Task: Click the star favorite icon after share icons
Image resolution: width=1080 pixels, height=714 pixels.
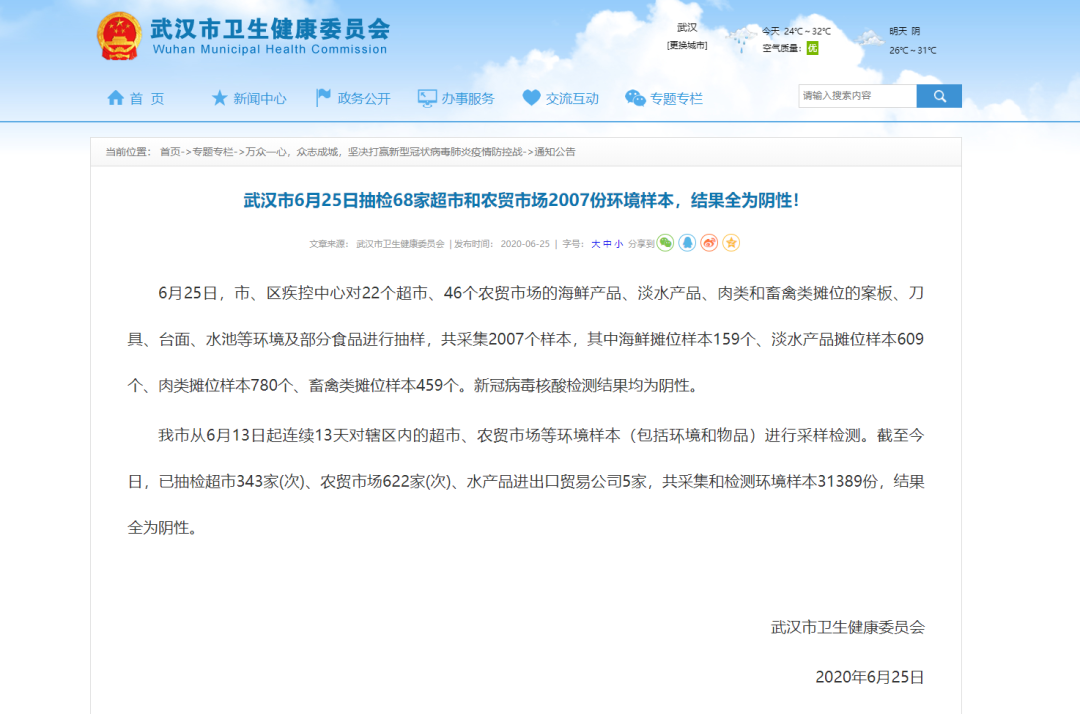Action: pyautogui.click(x=731, y=242)
